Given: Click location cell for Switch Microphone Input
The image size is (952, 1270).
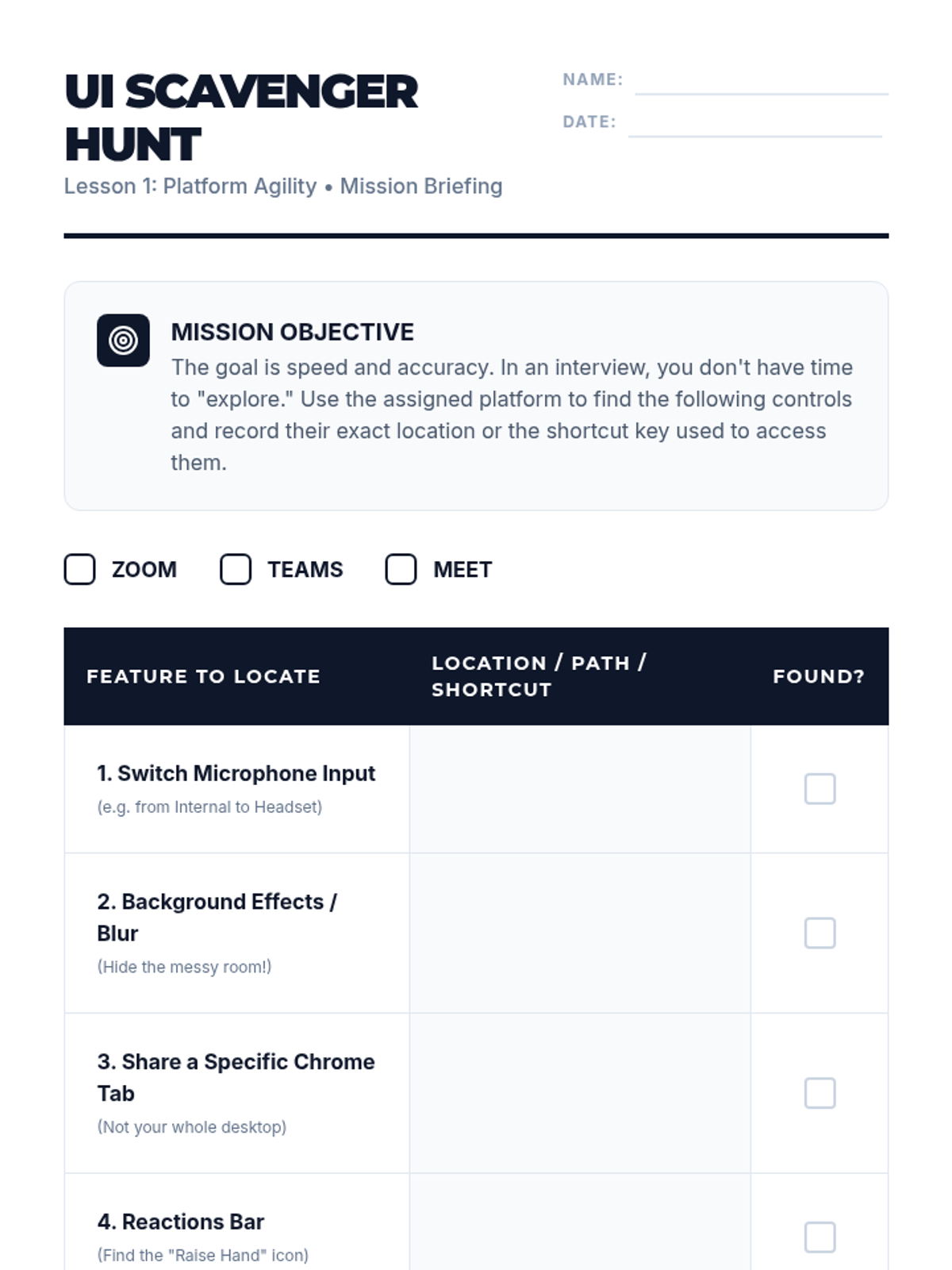Looking at the screenshot, I should [580, 789].
